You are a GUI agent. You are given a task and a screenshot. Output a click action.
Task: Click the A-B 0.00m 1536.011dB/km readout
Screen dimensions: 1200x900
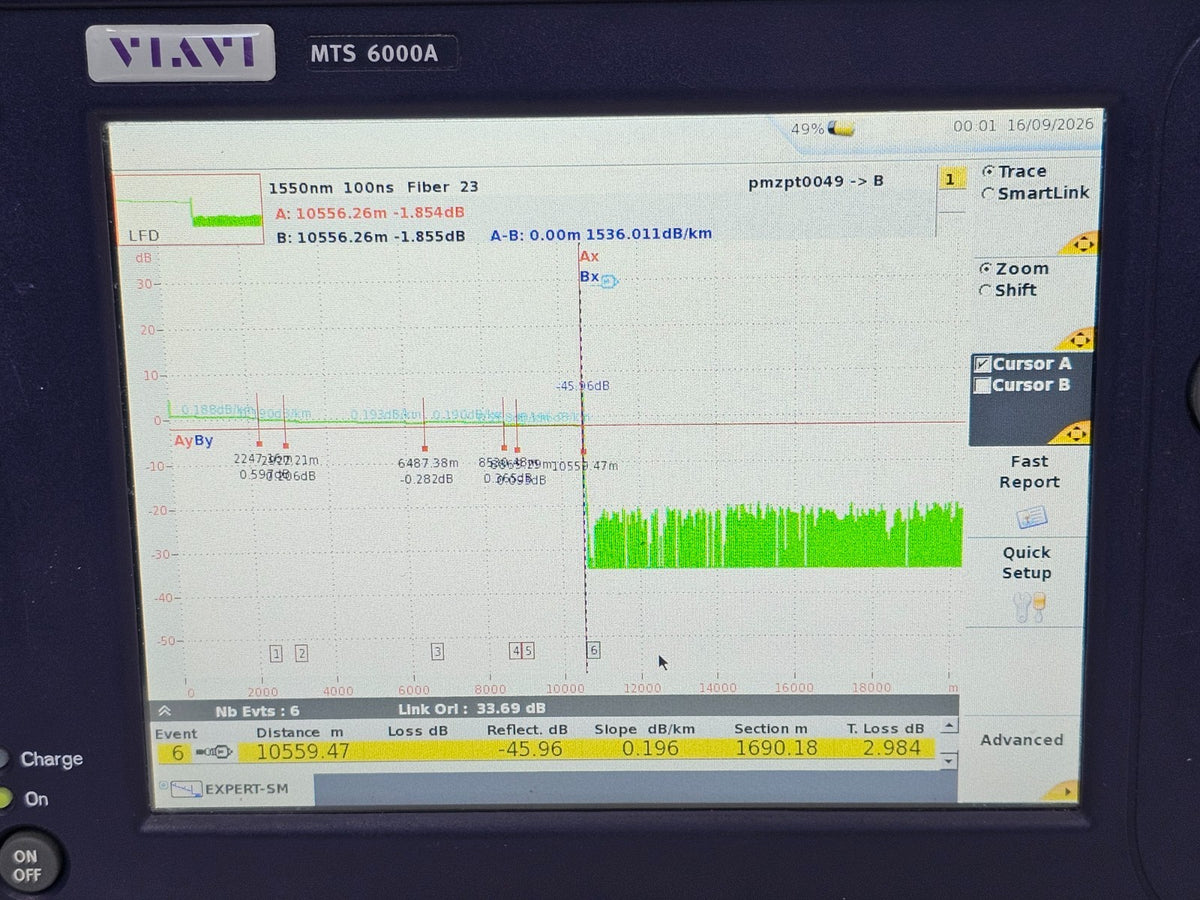[601, 234]
